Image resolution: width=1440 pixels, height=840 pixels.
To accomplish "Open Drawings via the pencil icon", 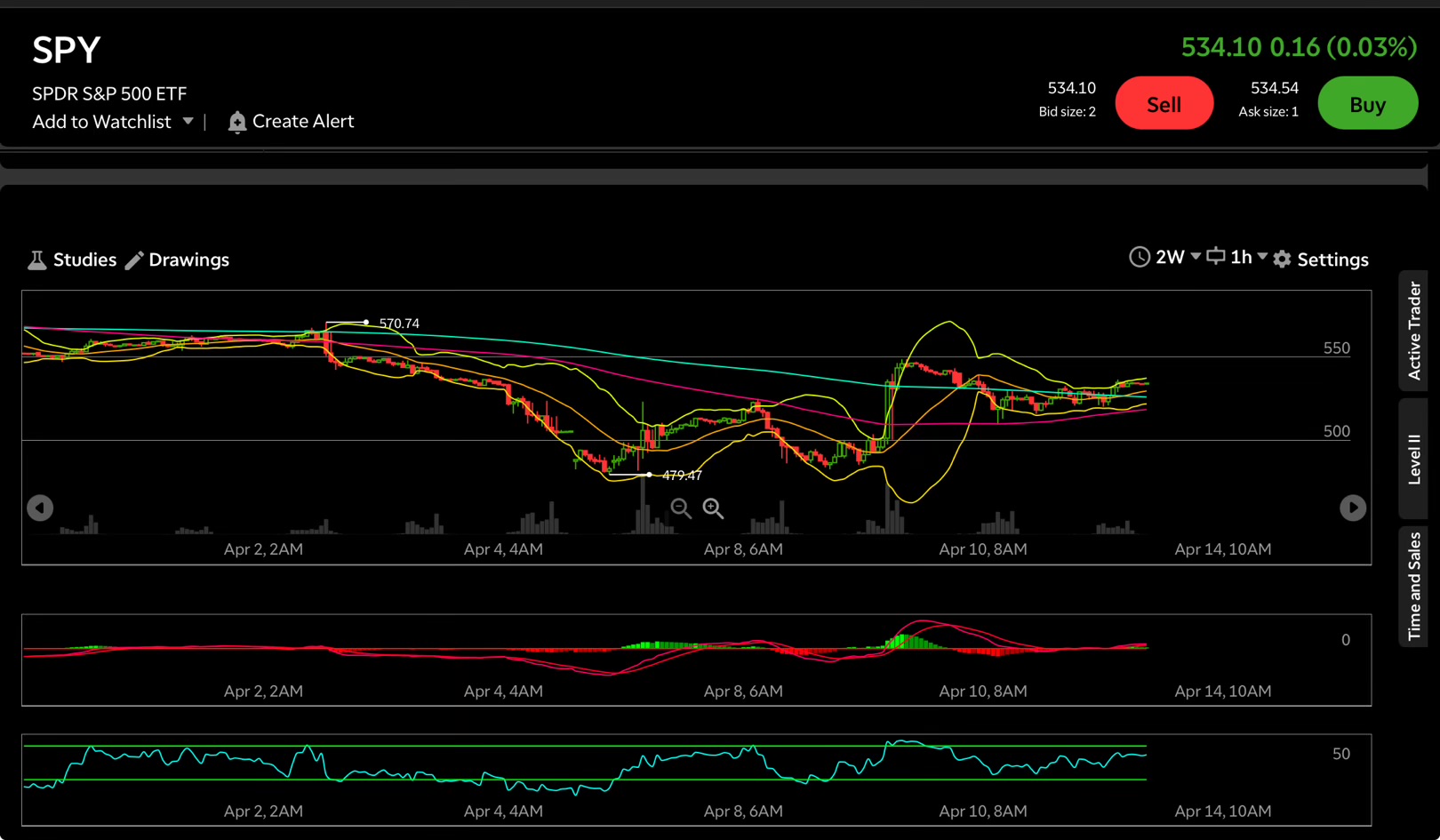I will click(134, 260).
